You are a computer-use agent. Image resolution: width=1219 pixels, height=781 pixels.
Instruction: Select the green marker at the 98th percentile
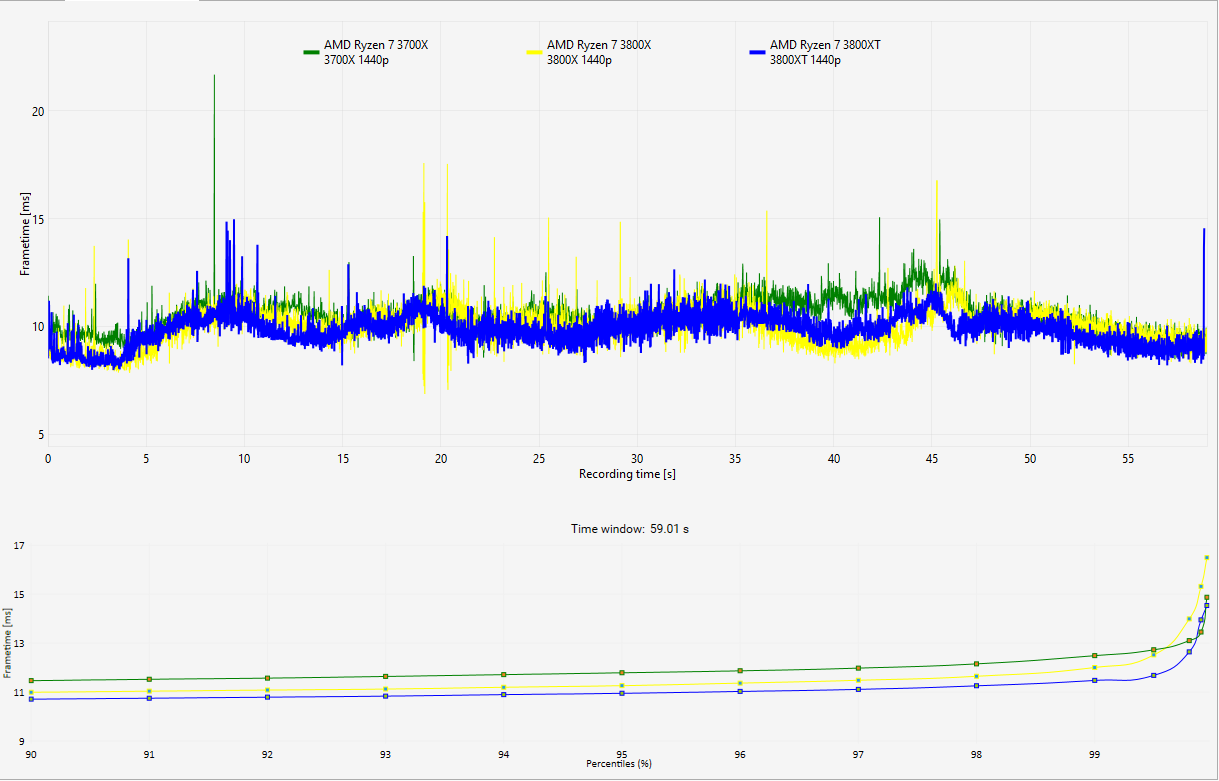[x=976, y=664]
